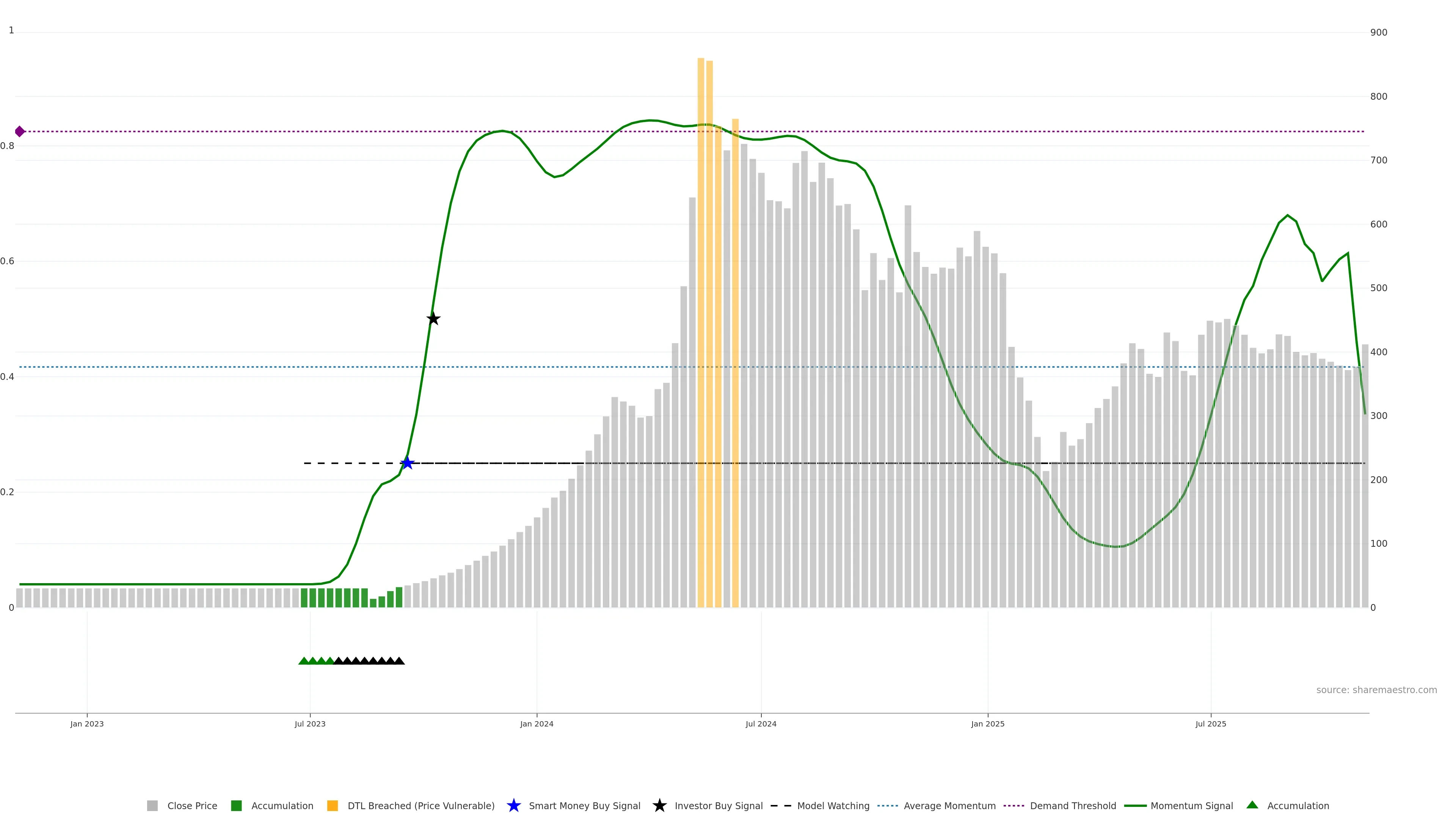
Task: Click the black Investor Buy star on chart
Action: 433,319
